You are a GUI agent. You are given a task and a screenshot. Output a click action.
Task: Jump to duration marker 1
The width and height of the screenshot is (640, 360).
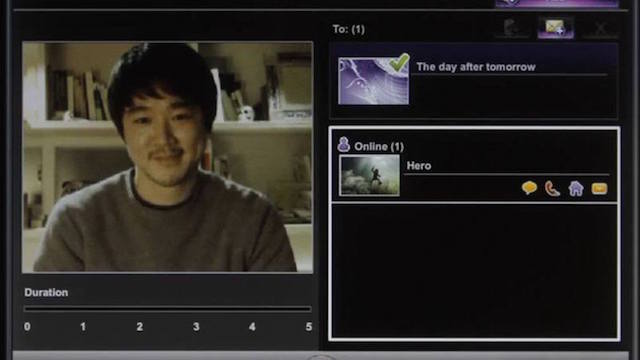[83, 327]
